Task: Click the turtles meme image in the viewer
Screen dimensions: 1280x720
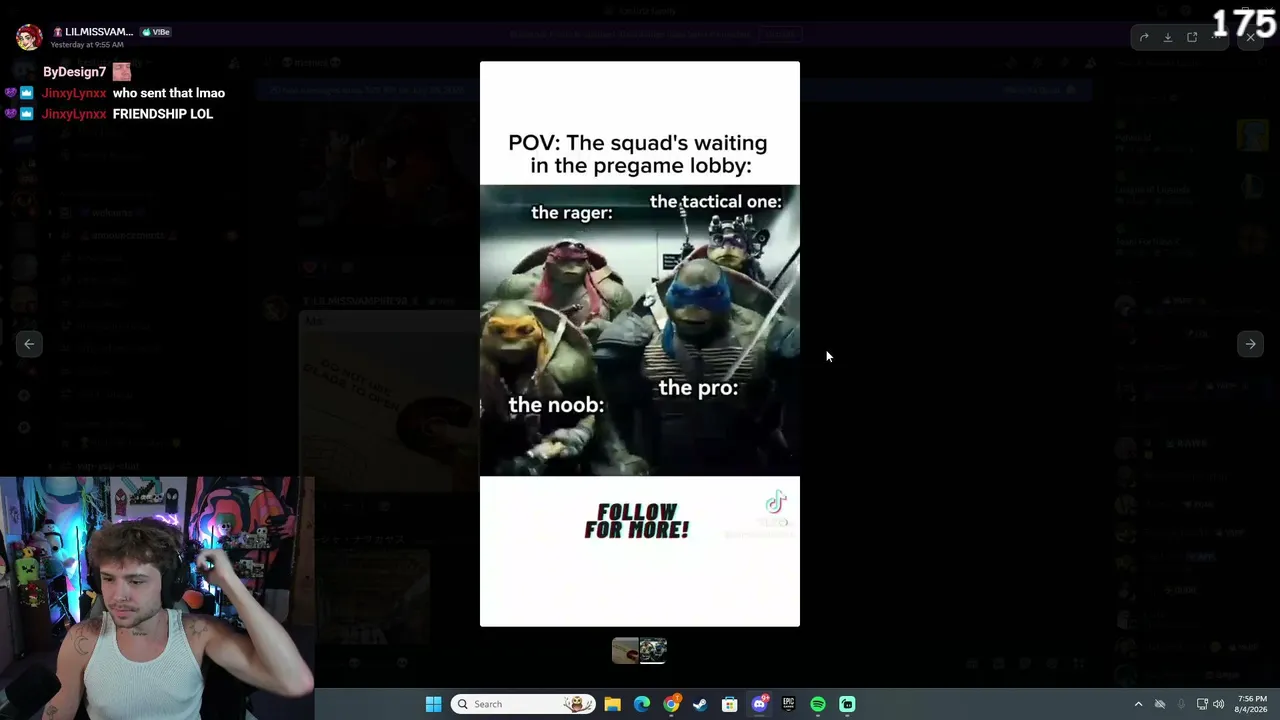Action: [x=640, y=344]
